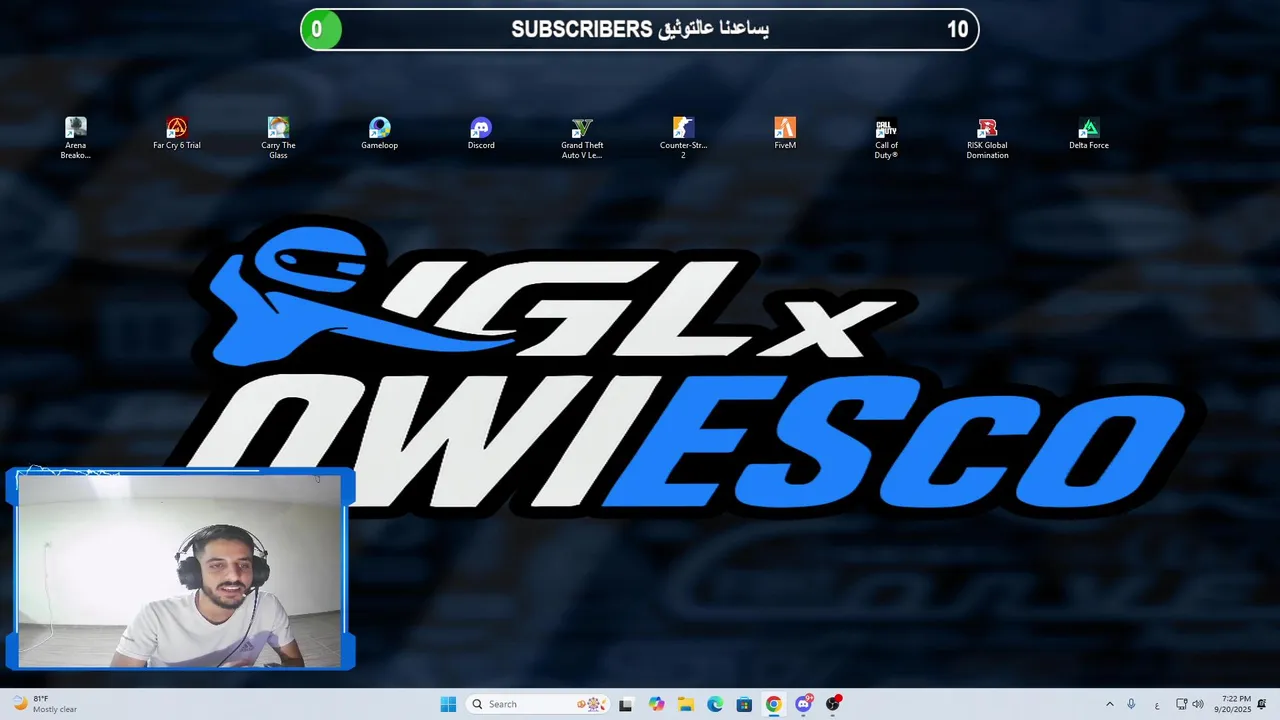1280x720 pixels.
Task: Switch to Google Chrome in the taskbar
Action: coord(773,704)
